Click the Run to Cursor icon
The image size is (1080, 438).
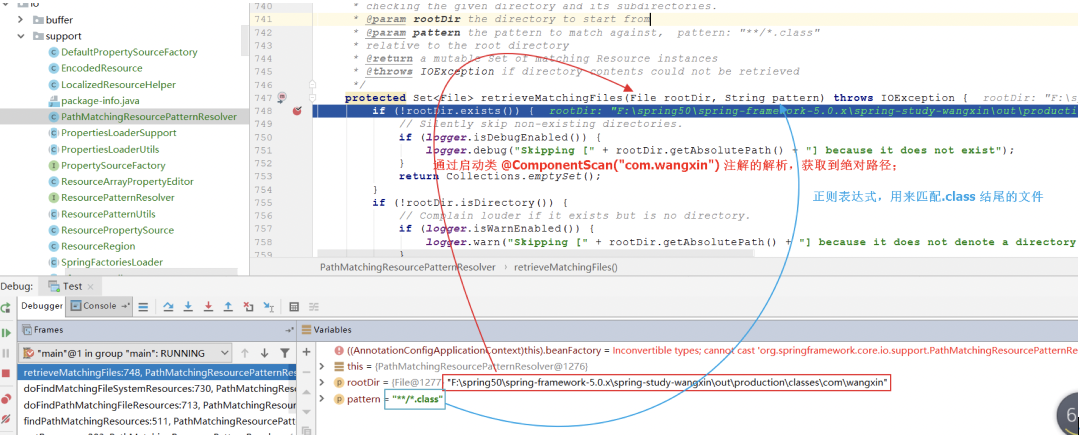coord(269,306)
